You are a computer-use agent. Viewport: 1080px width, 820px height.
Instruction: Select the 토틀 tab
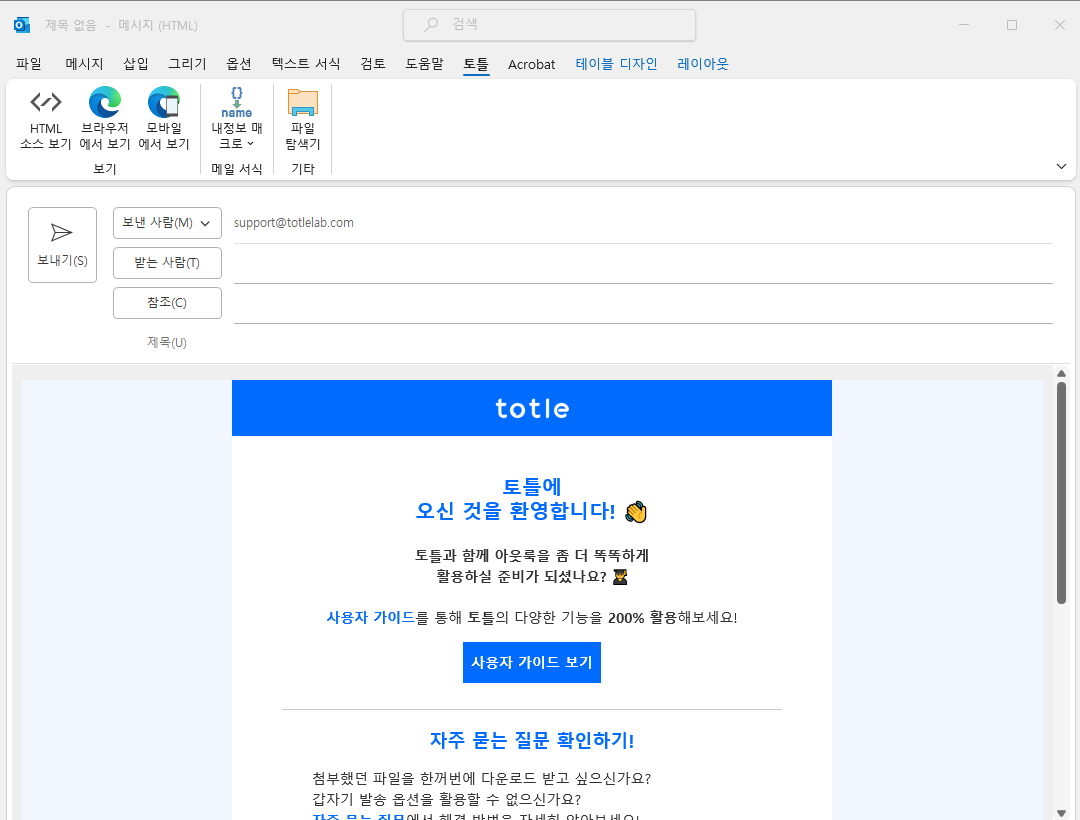pos(476,64)
